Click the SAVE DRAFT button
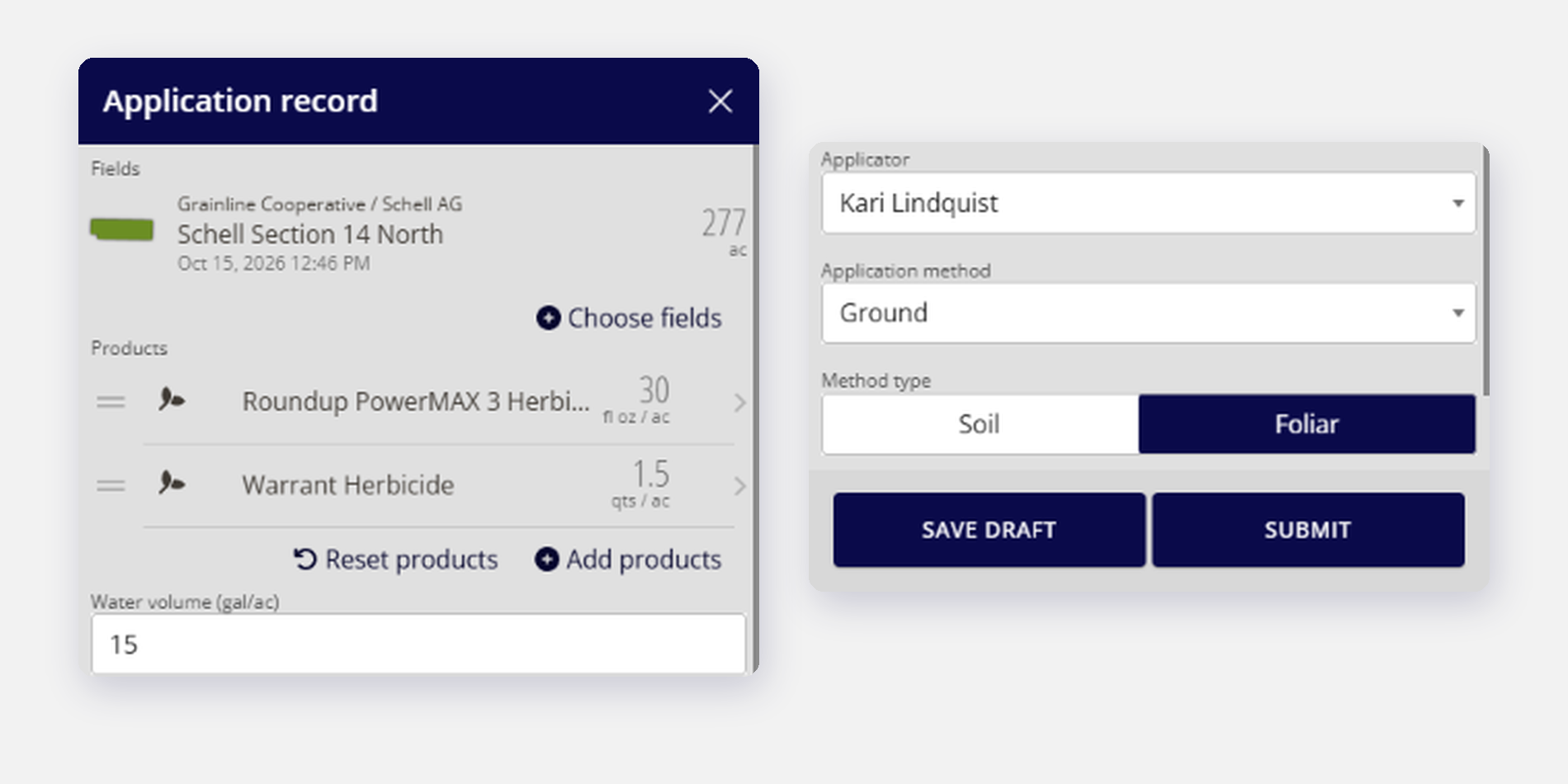 (x=989, y=530)
